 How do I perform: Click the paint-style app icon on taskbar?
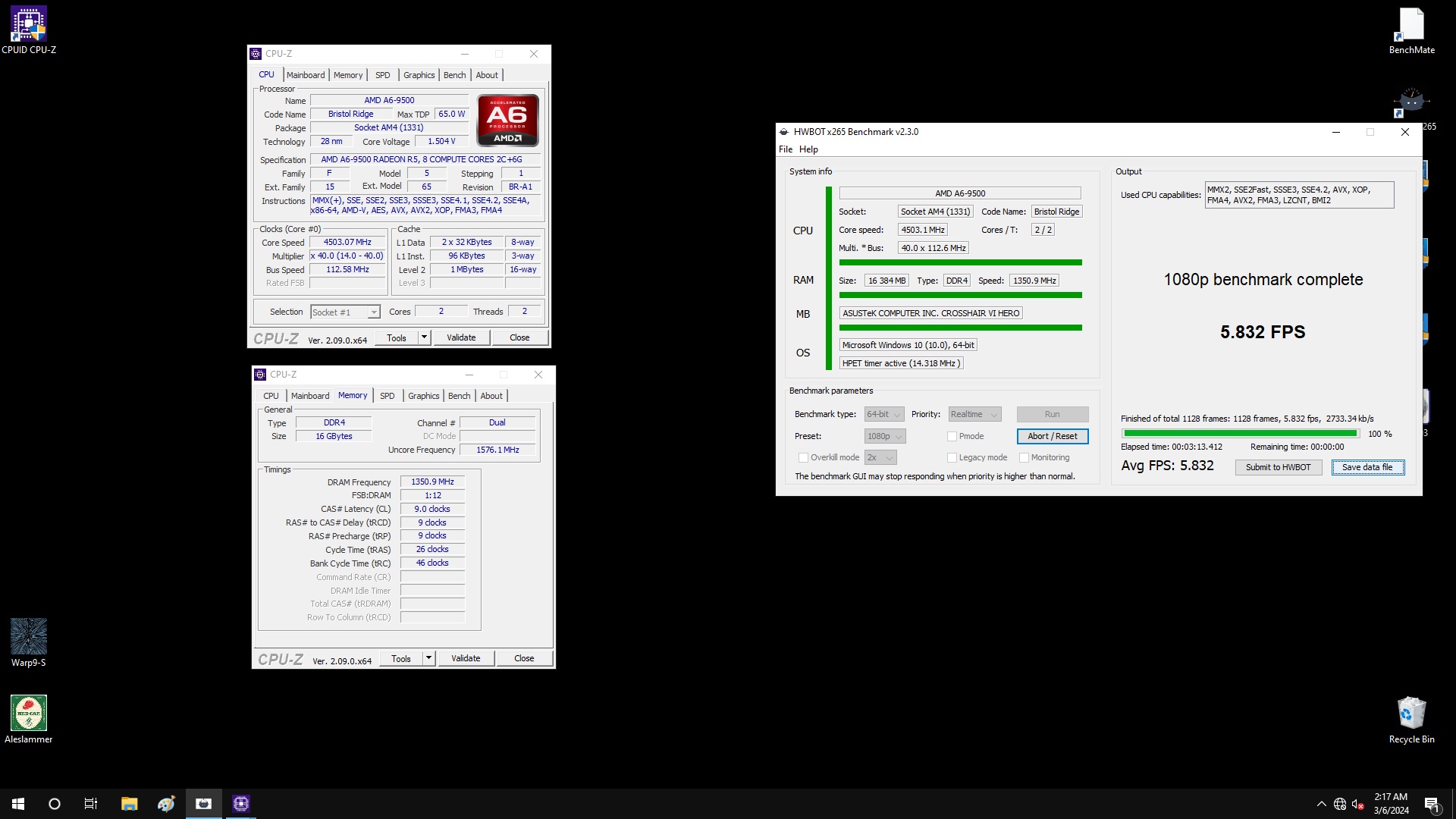tap(166, 804)
